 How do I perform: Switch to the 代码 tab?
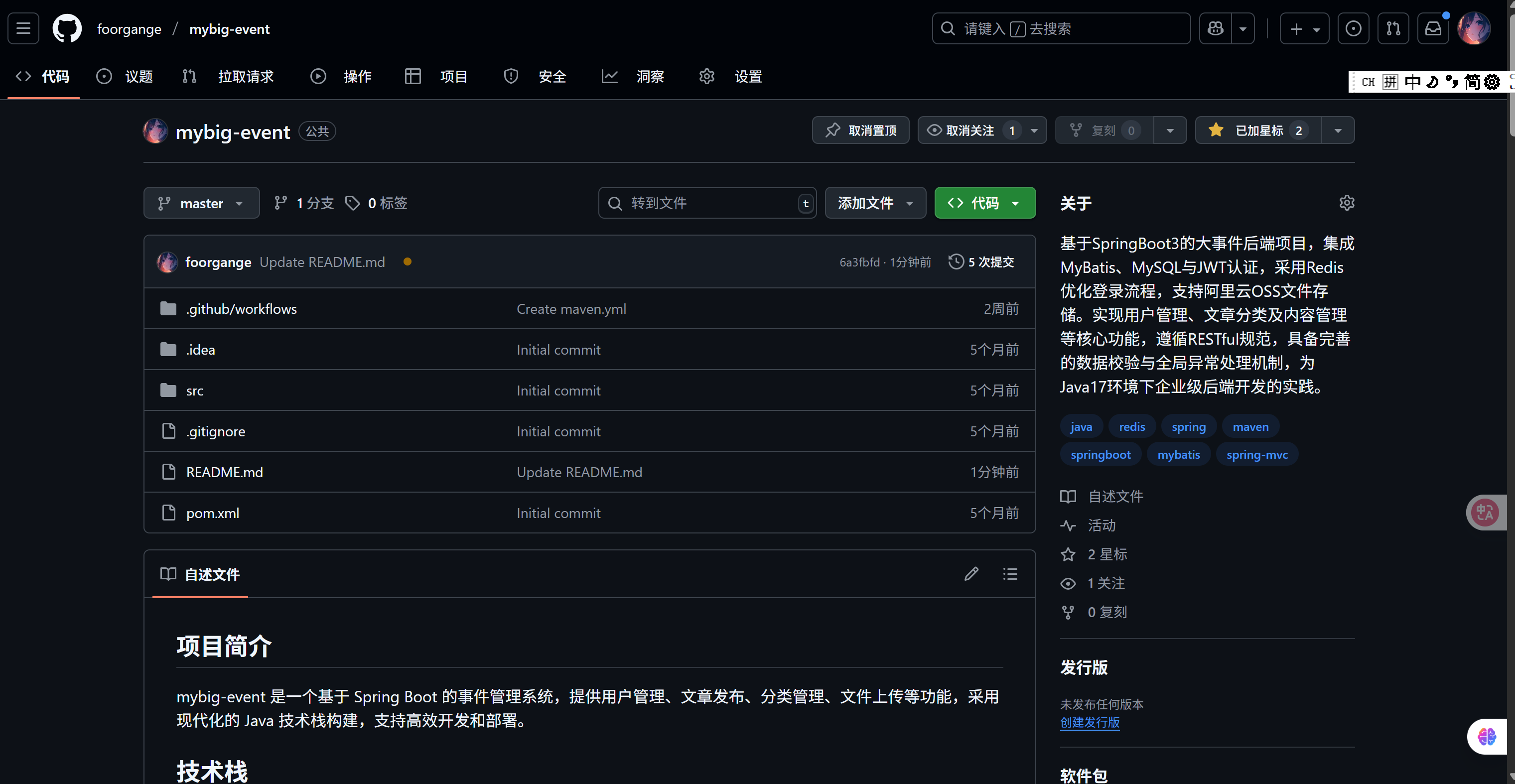pos(43,77)
